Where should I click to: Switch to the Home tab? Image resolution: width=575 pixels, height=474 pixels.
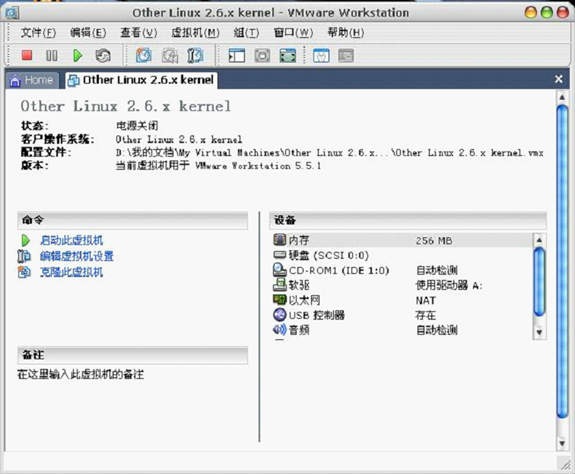click(32, 80)
